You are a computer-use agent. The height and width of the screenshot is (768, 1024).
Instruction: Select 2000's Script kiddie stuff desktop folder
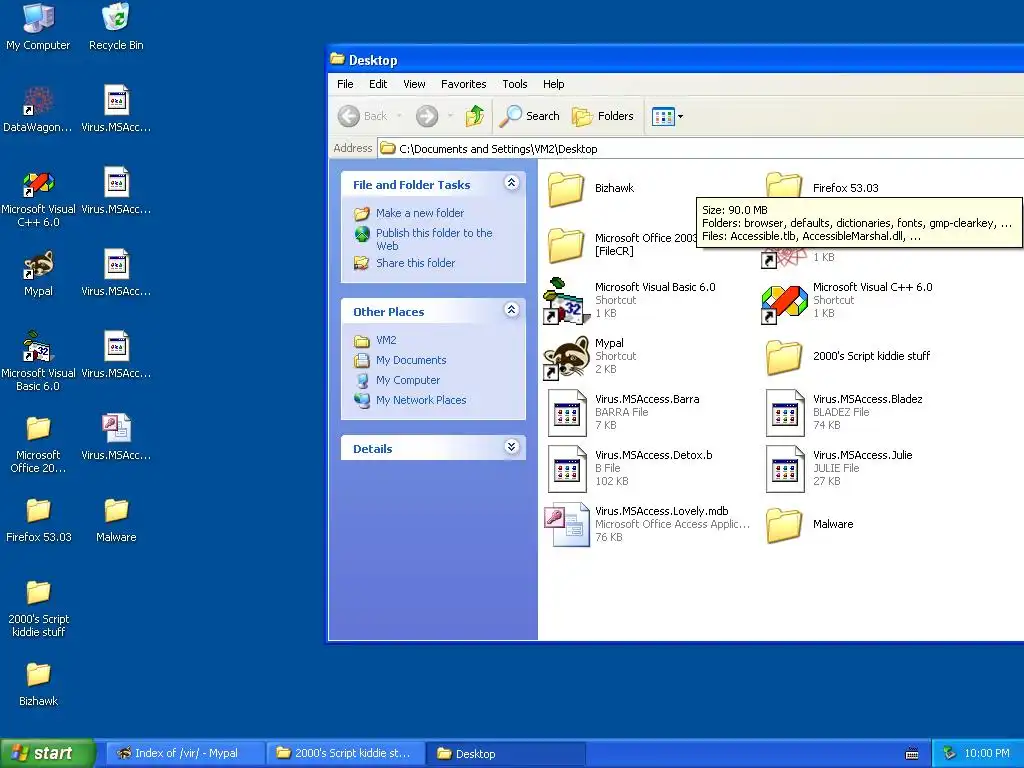click(38, 609)
